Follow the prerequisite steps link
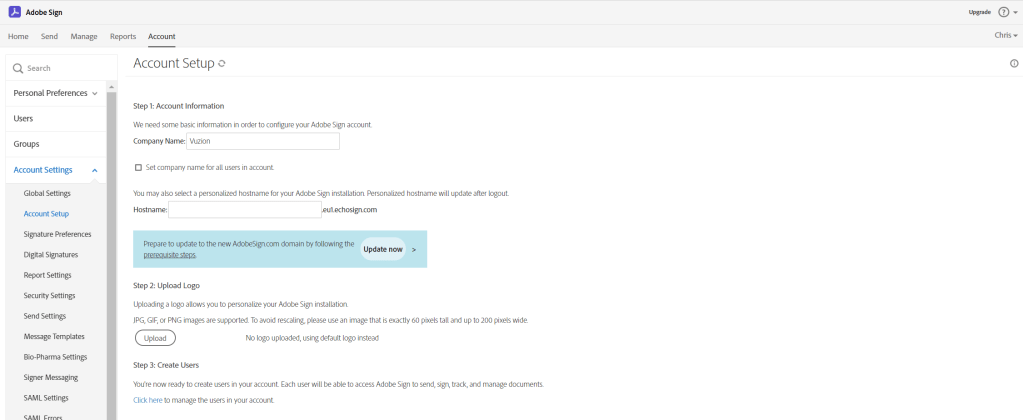The image size is (1023, 420). coord(169,255)
